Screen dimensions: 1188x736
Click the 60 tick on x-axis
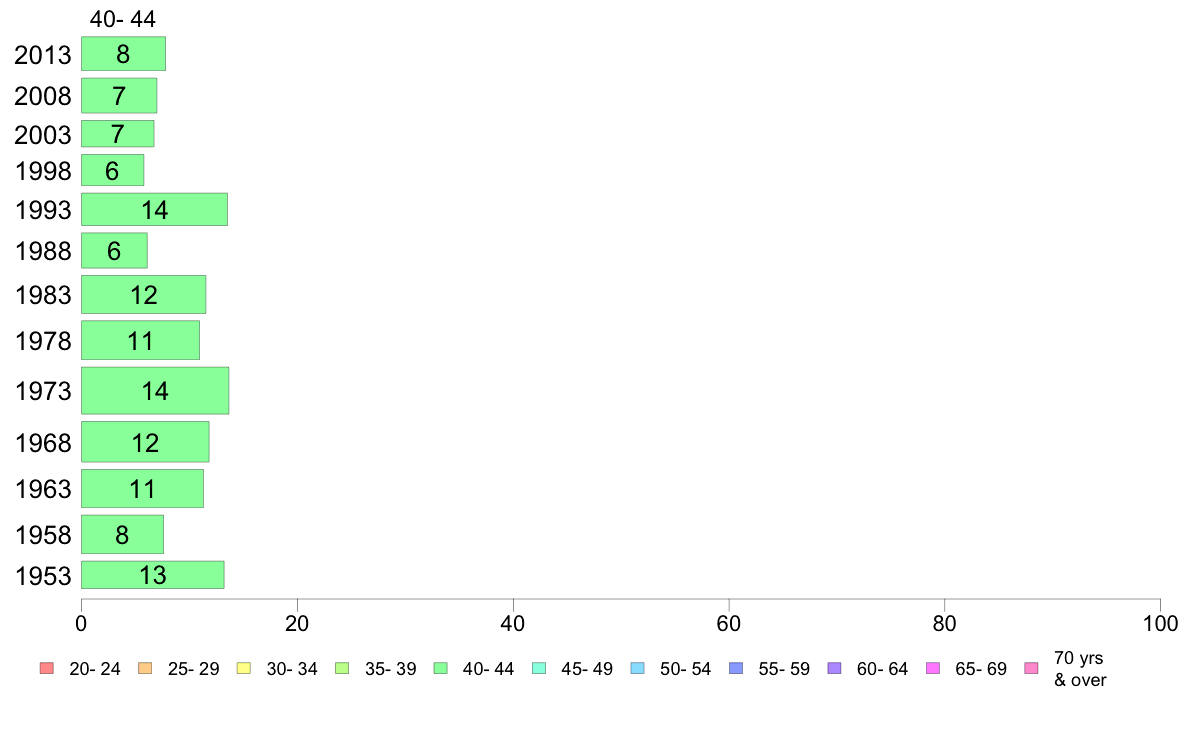click(729, 623)
